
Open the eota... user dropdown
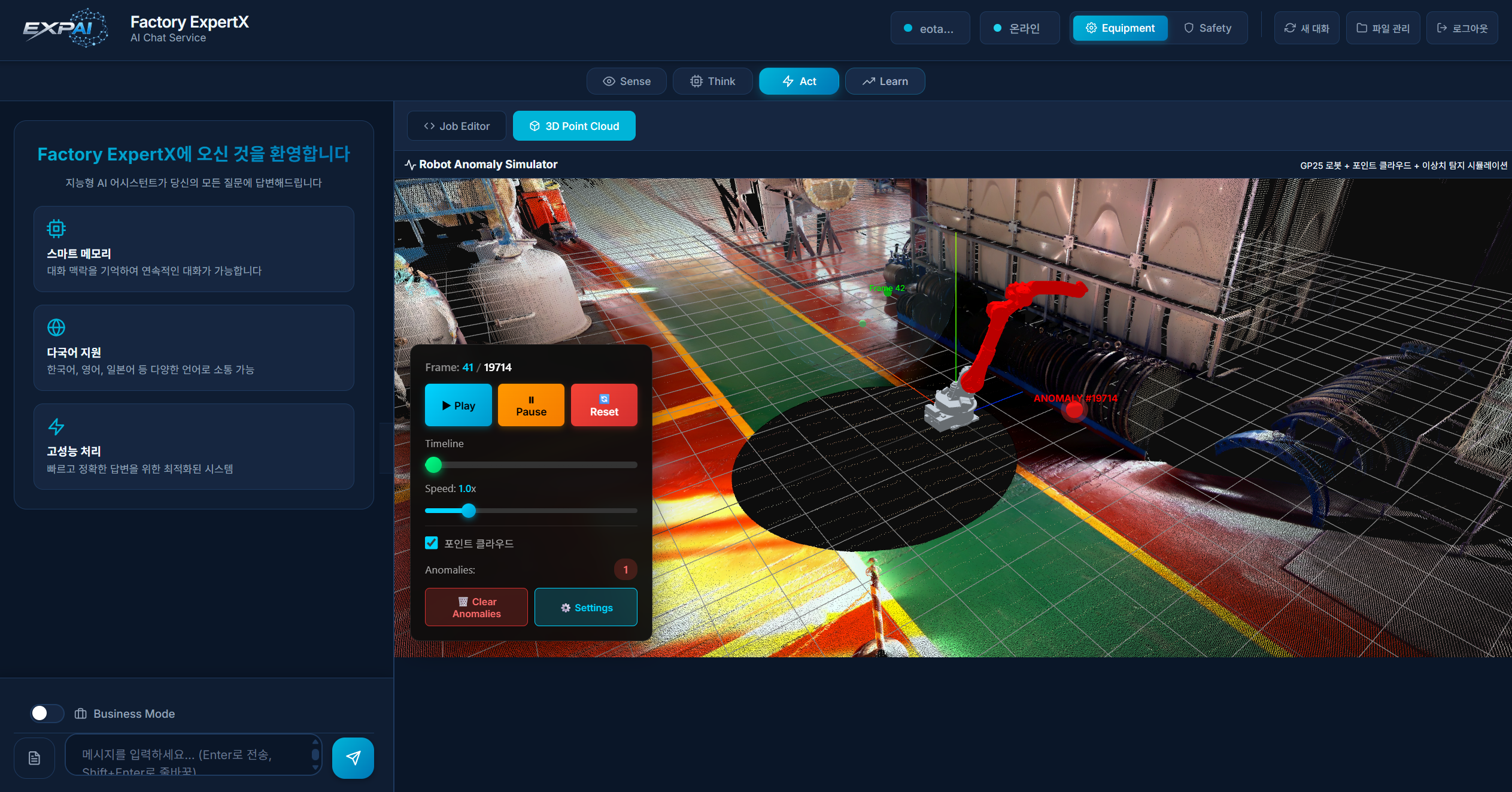coord(930,28)
